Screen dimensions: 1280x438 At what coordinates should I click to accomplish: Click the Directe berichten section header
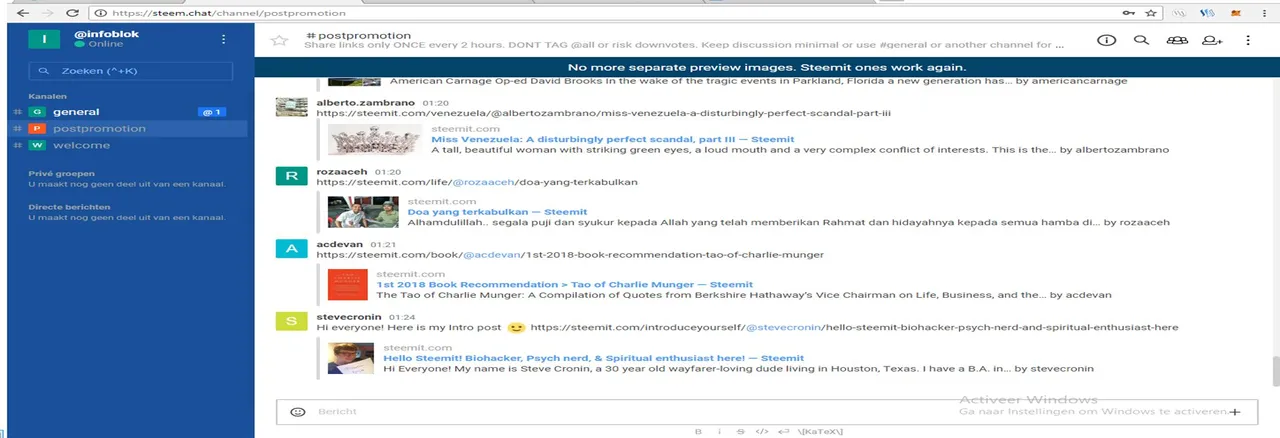pos(69,207)
